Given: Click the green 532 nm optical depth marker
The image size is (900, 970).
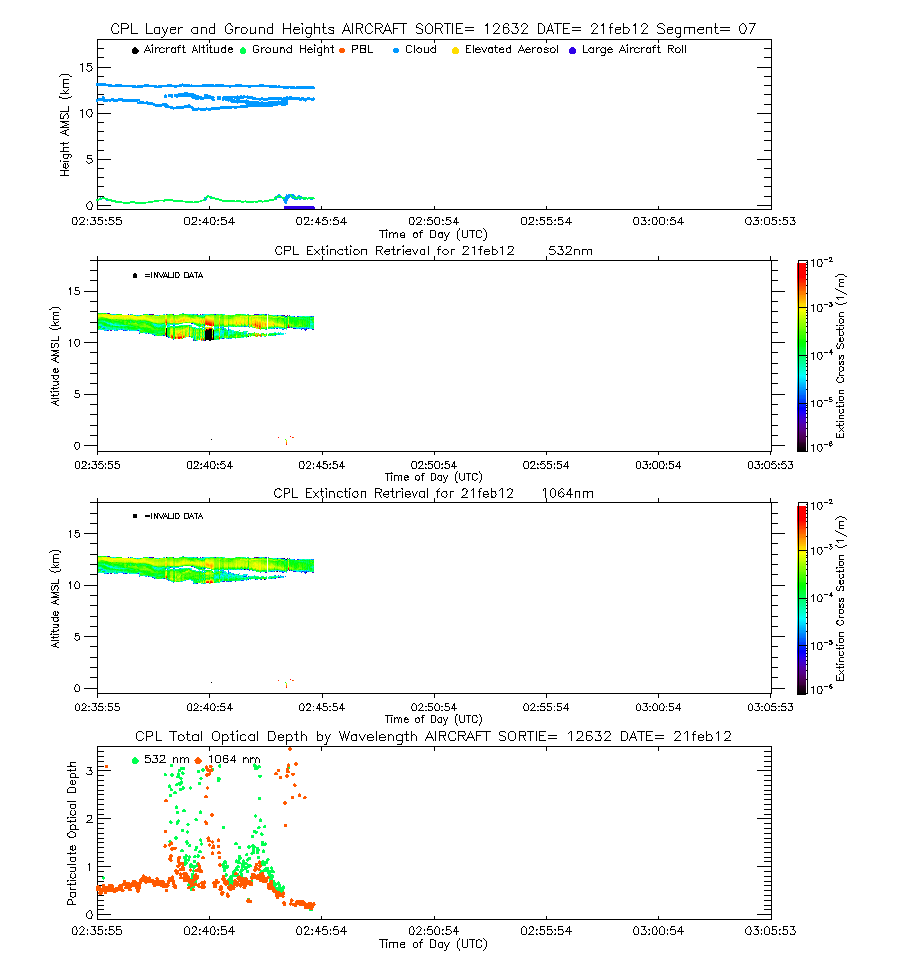Looking at the screenshot, I should pos(135,760).
